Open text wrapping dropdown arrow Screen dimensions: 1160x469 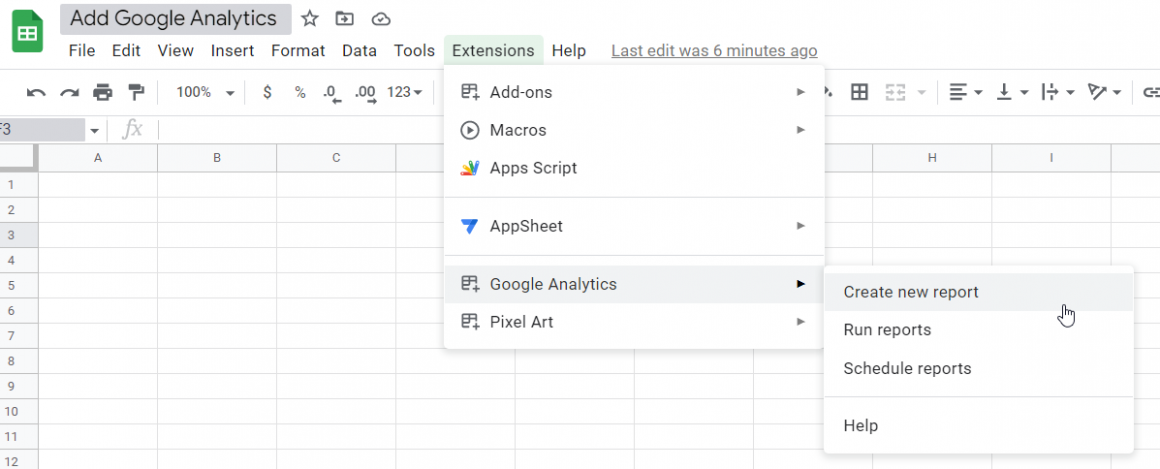tap(1070, 92)
